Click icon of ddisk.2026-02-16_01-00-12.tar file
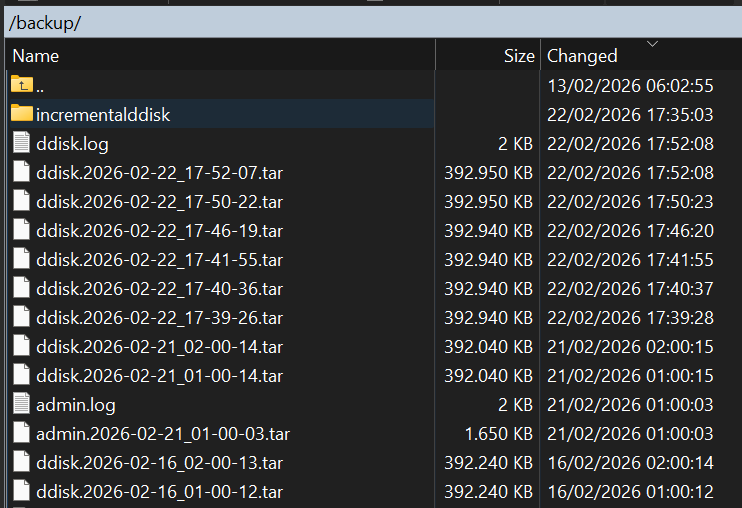The width and height of the screenshot is (742, 508). click(22, 492)
